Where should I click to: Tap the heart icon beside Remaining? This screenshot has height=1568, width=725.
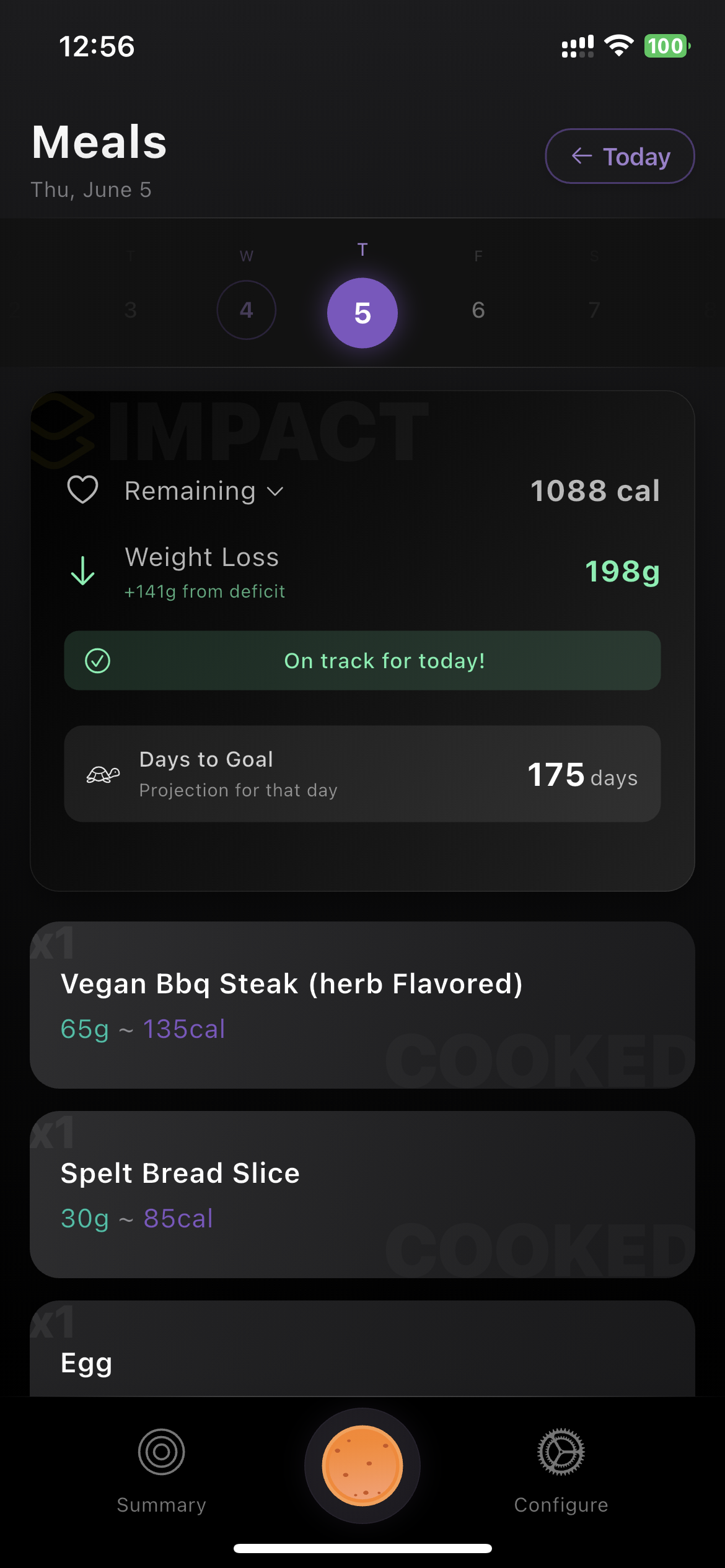pyautogui.click(x=82, y=490)
